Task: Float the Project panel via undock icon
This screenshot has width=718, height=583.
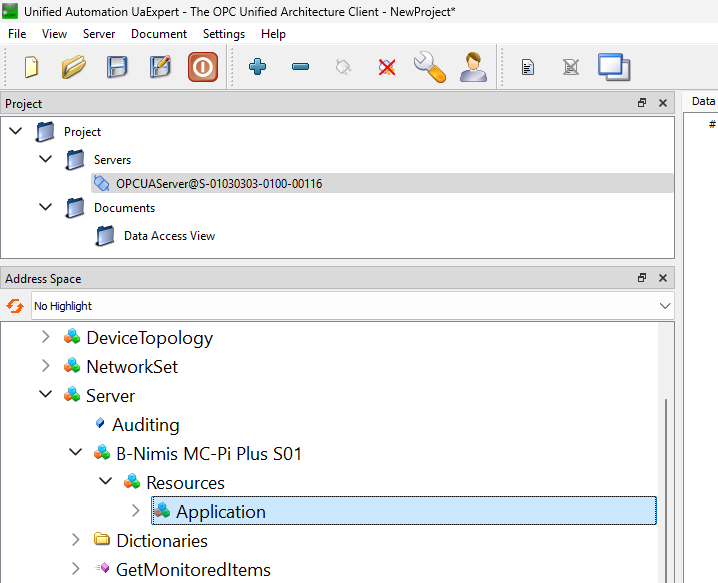Action: click(642, 103)
